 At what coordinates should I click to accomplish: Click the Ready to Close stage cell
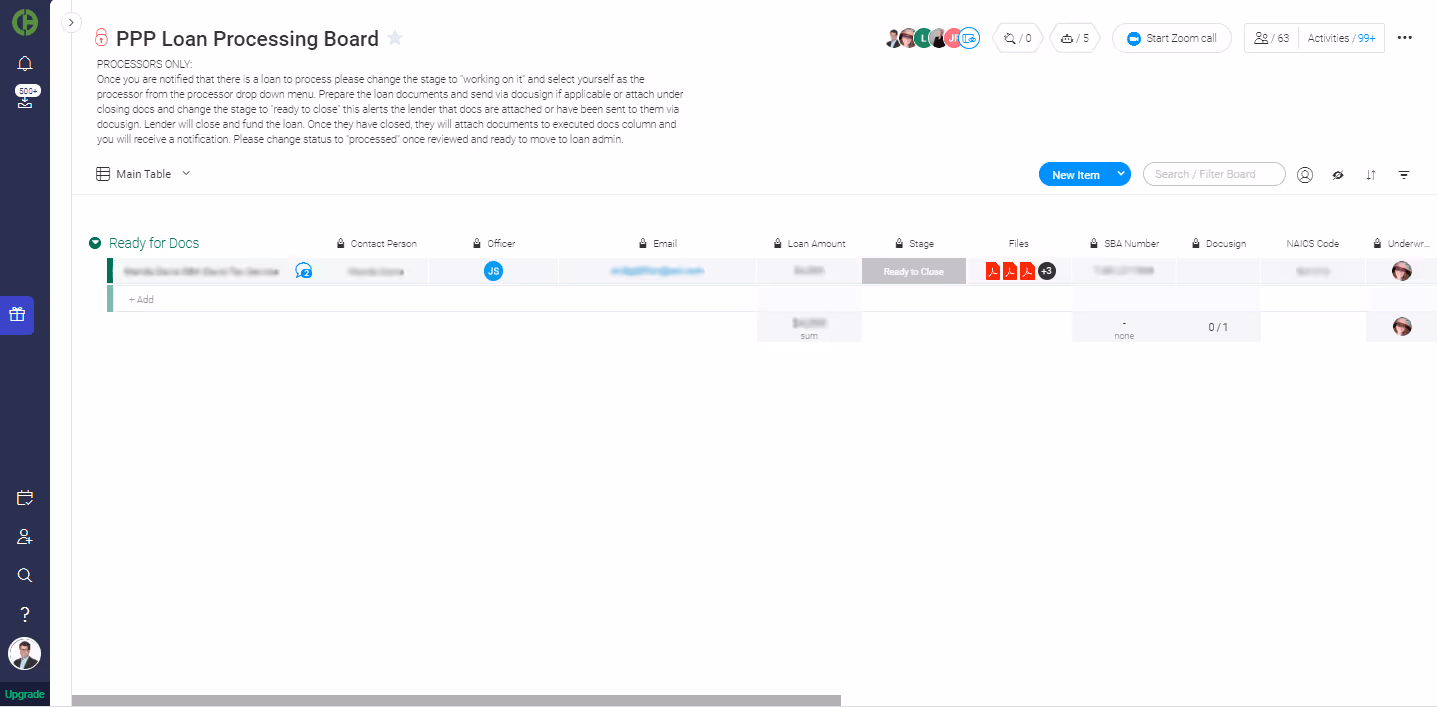pos(914,271)
